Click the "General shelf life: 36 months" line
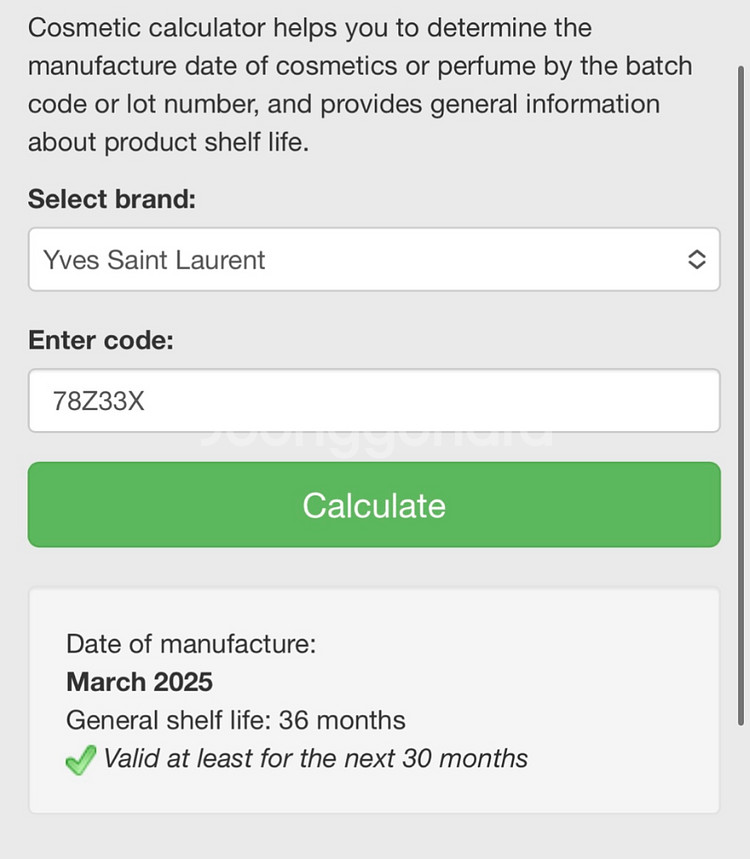Screen dimensions: 750x859 coord(236,720)
